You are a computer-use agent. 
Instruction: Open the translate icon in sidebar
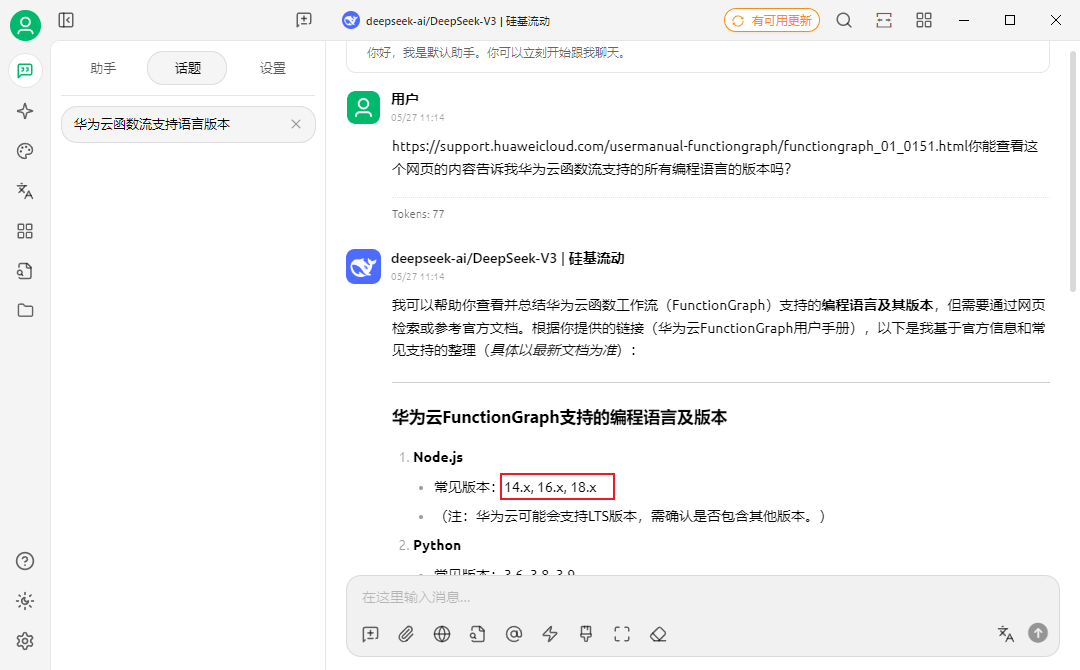tap(25, 191)
